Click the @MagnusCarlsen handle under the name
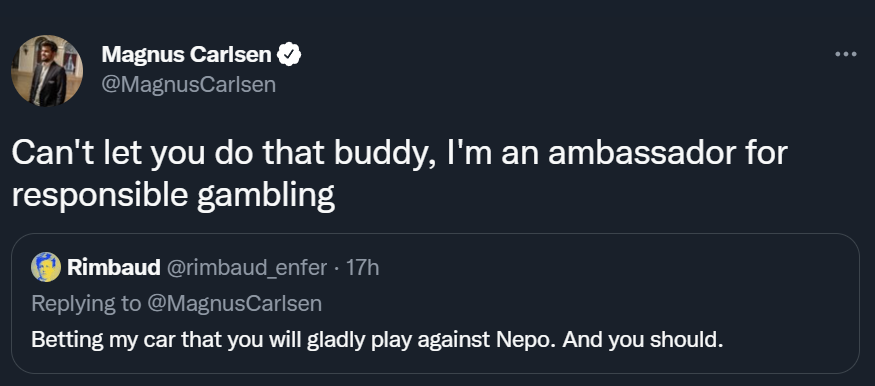The width and height of the screenshot is (875, 386). point(189,85)
